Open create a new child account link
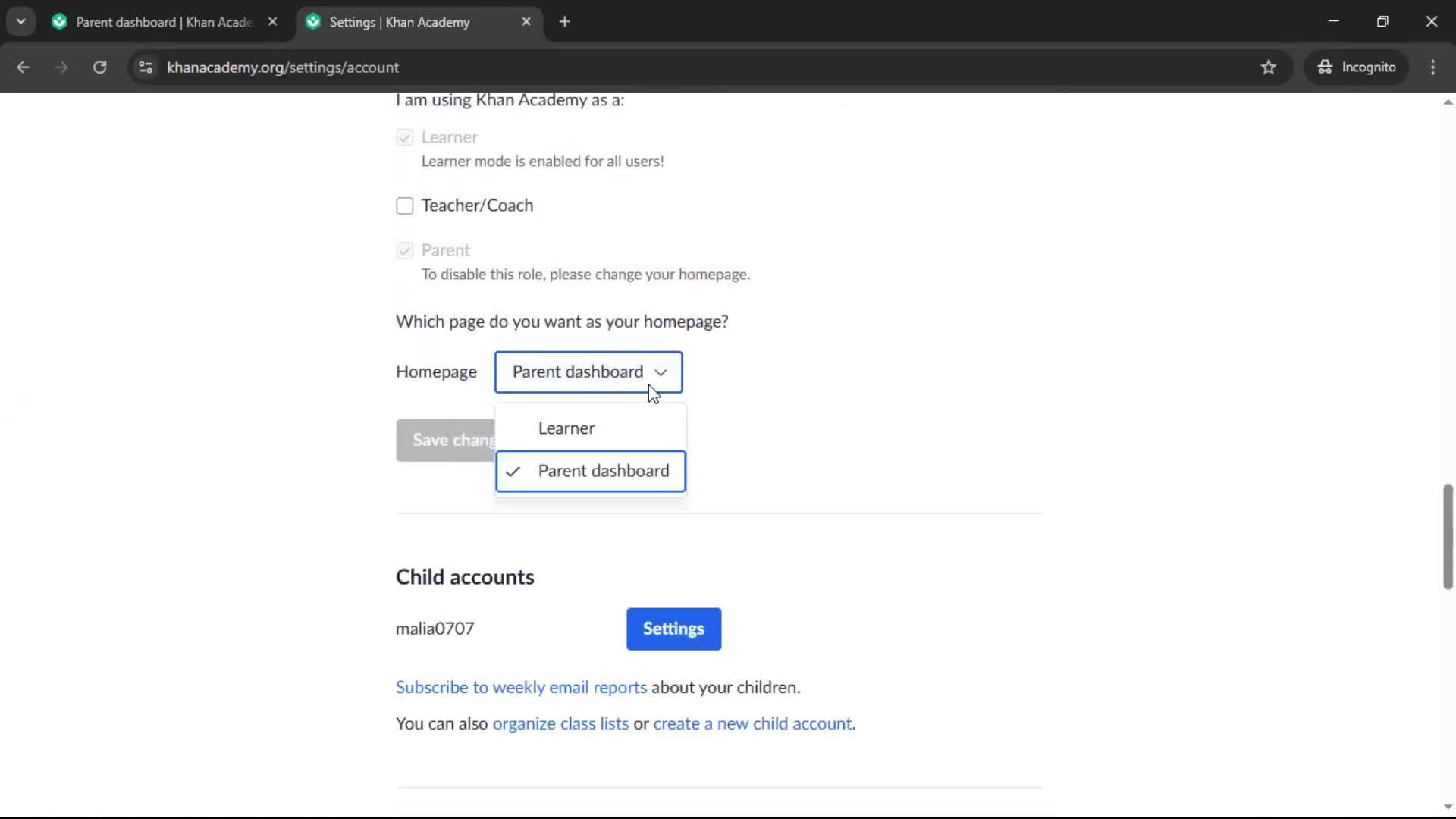The height and width of the screenshot is (819, 1456). 752,723
